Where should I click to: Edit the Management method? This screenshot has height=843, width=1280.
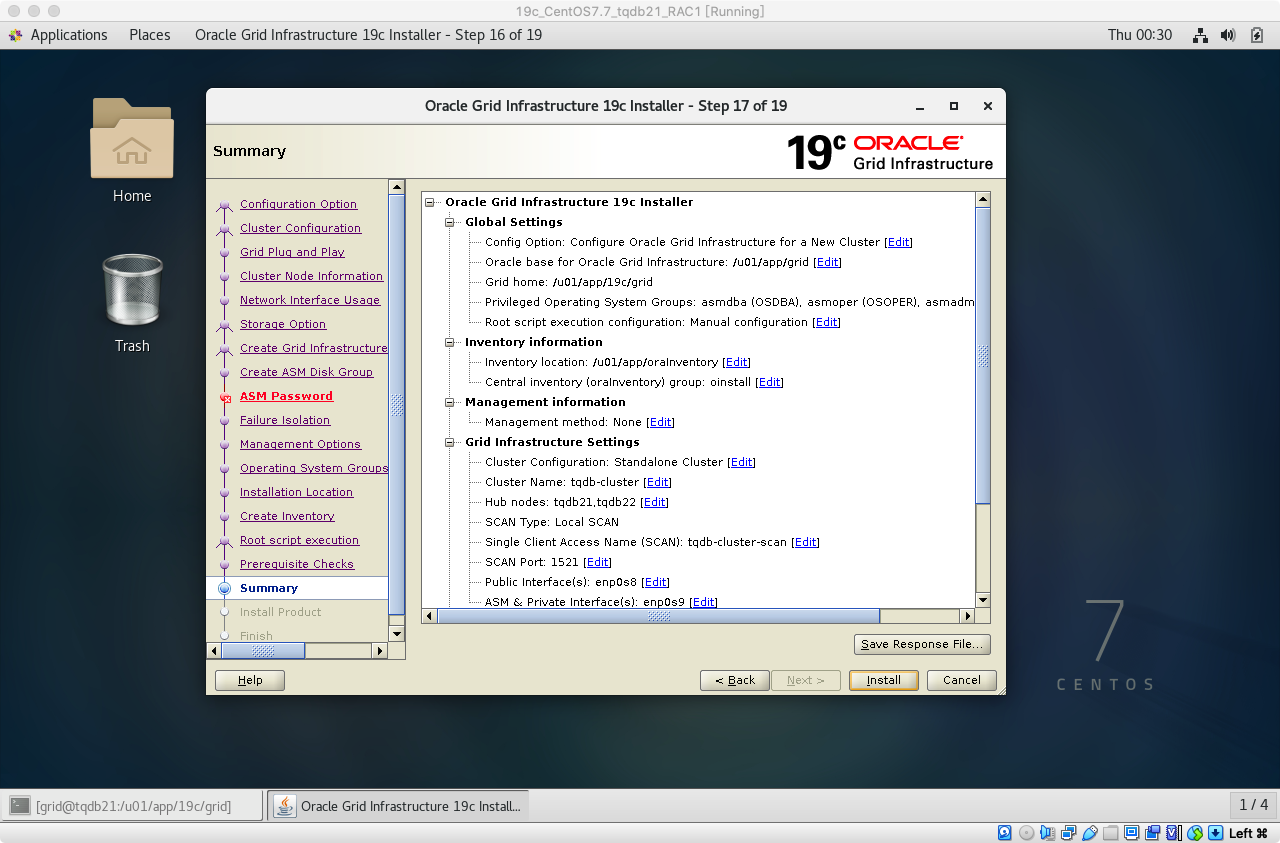tap(660, 422)
